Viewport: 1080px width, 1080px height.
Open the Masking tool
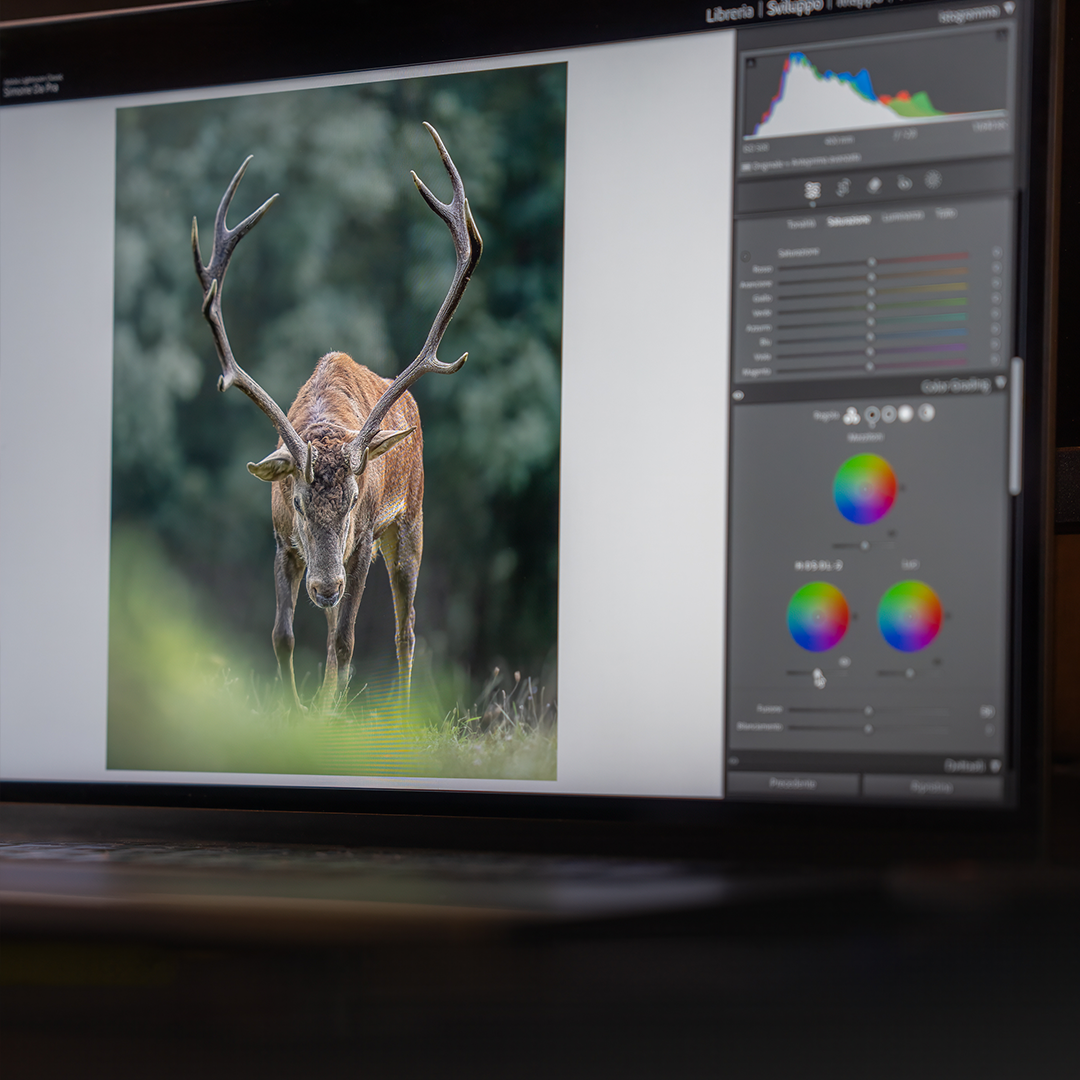tap(933, 180)
